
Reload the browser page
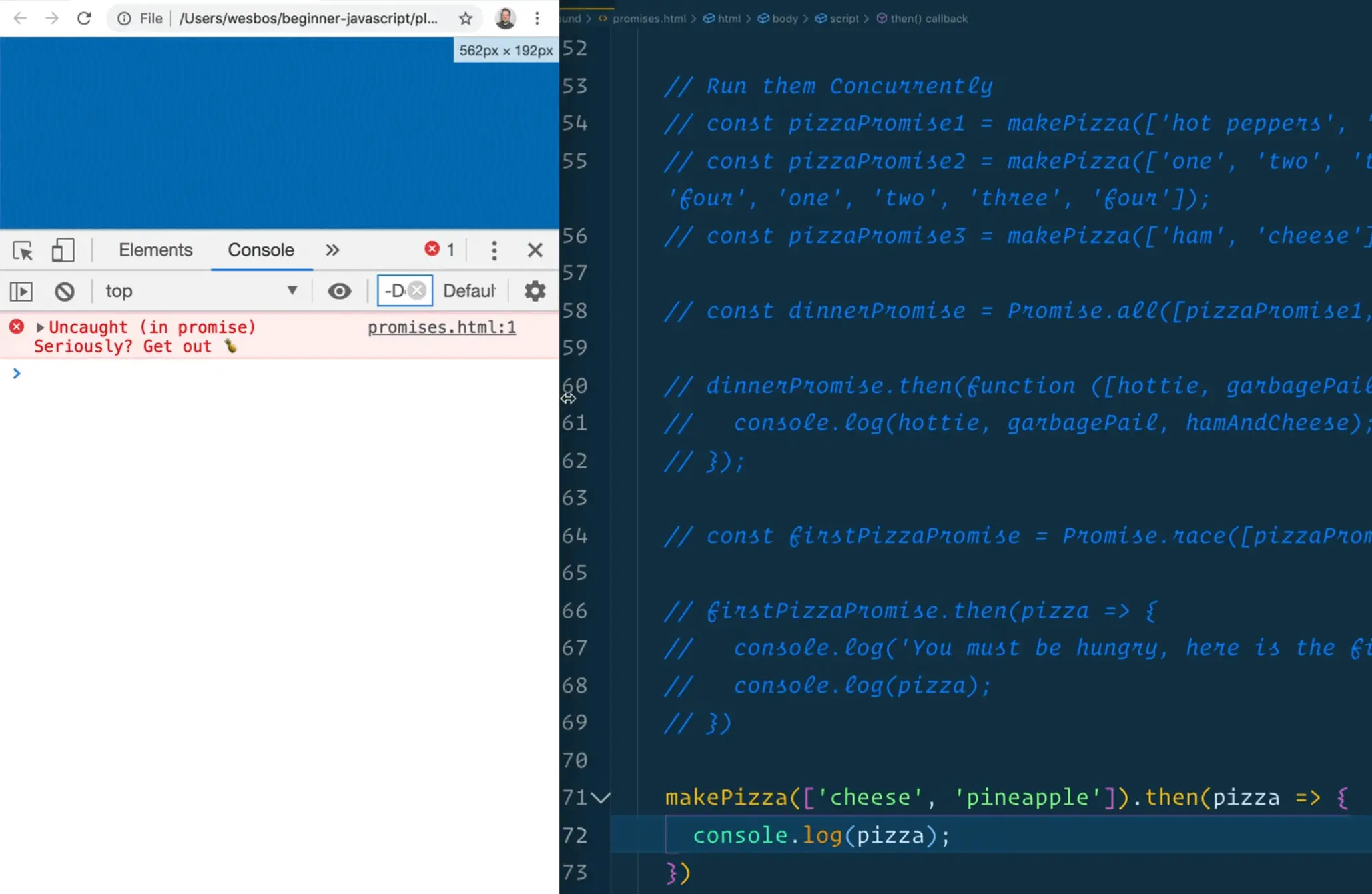click(84, 19)
